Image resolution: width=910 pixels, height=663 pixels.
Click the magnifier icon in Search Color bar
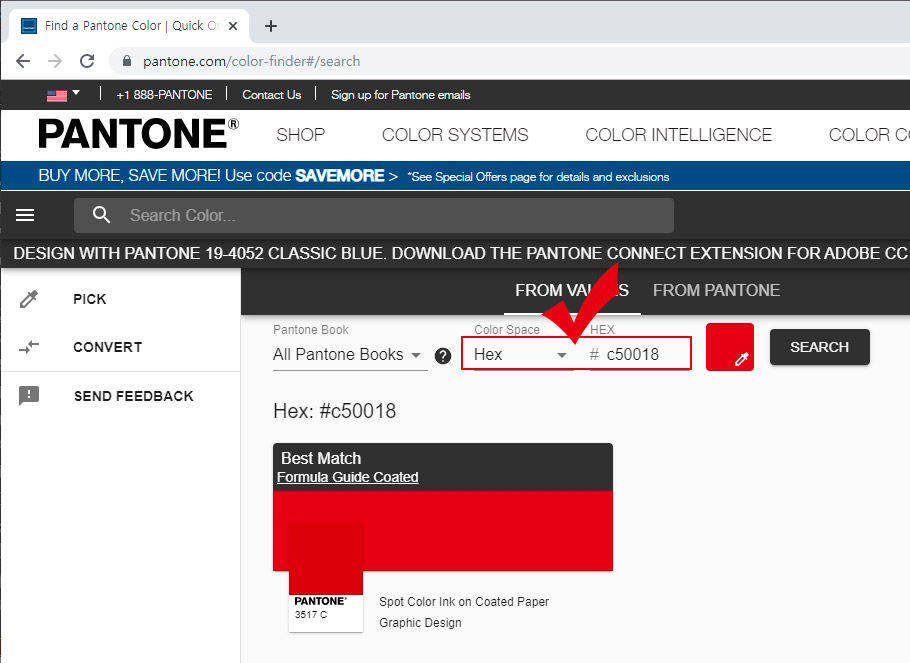(x=102, y=215)
